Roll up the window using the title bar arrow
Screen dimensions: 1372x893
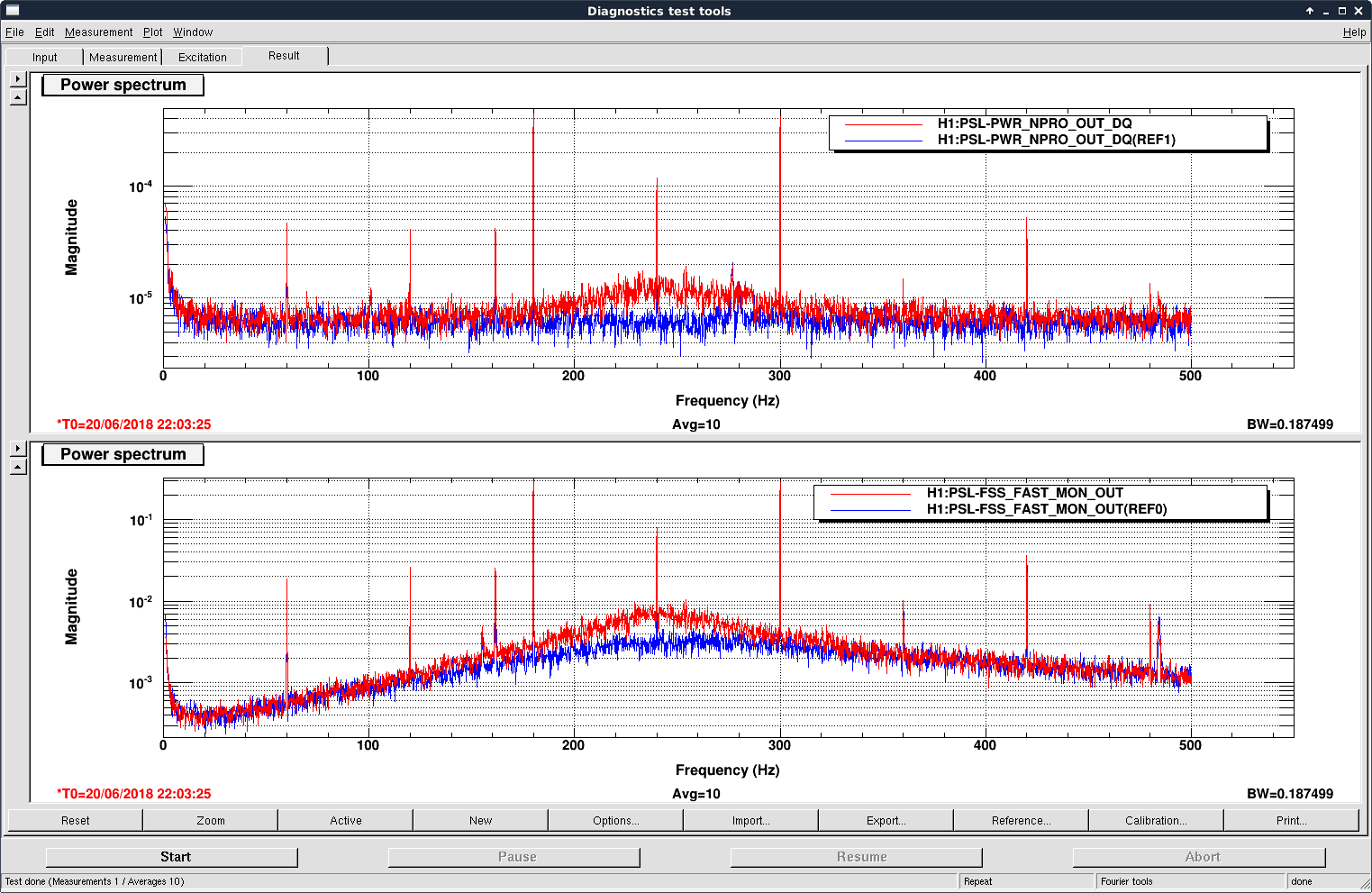coord(1310,11)
